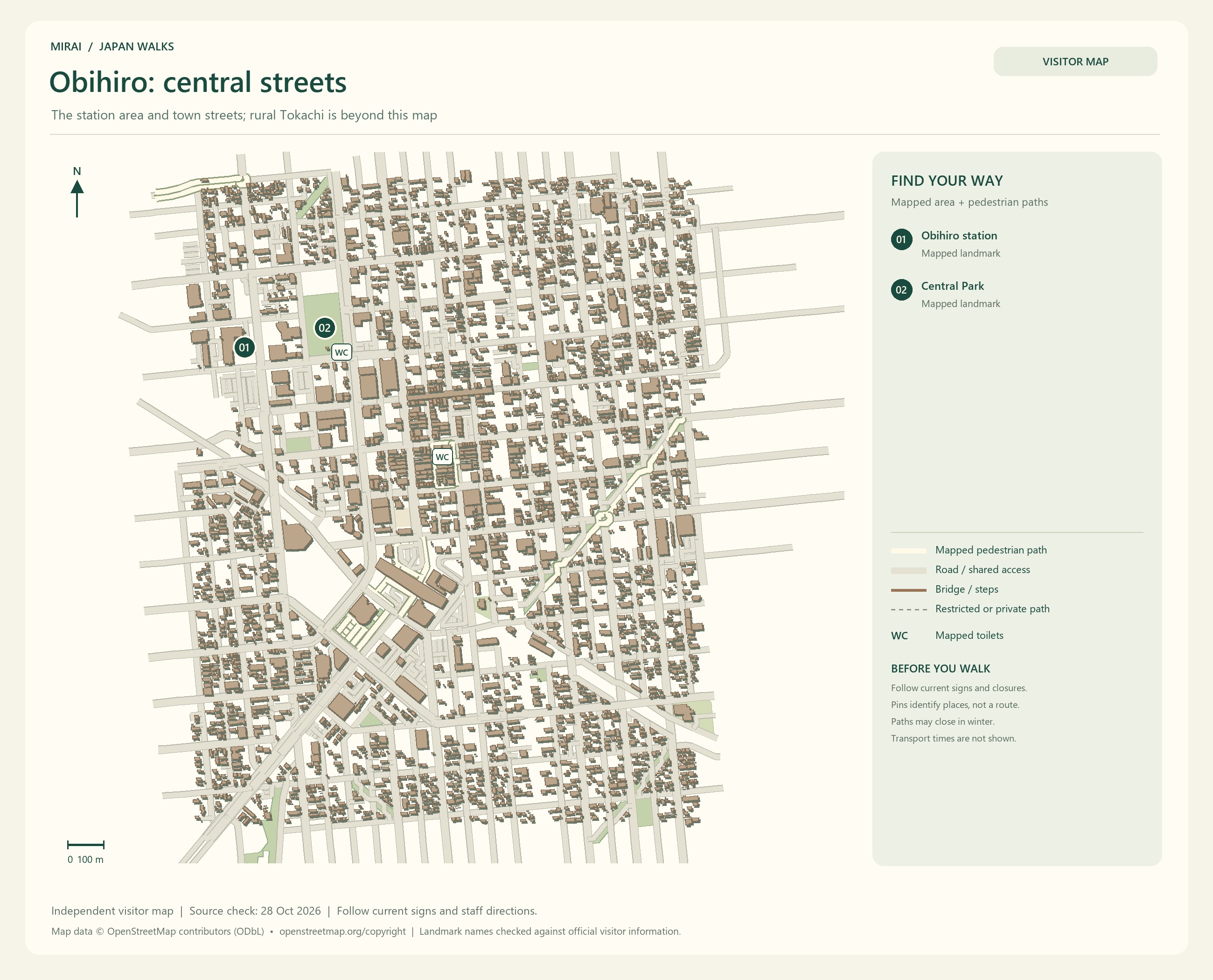The width and height of the screenshot is (1213, 980).
Task: Click the Mapped toilets legend label
Action: click(x=969, y=636)
